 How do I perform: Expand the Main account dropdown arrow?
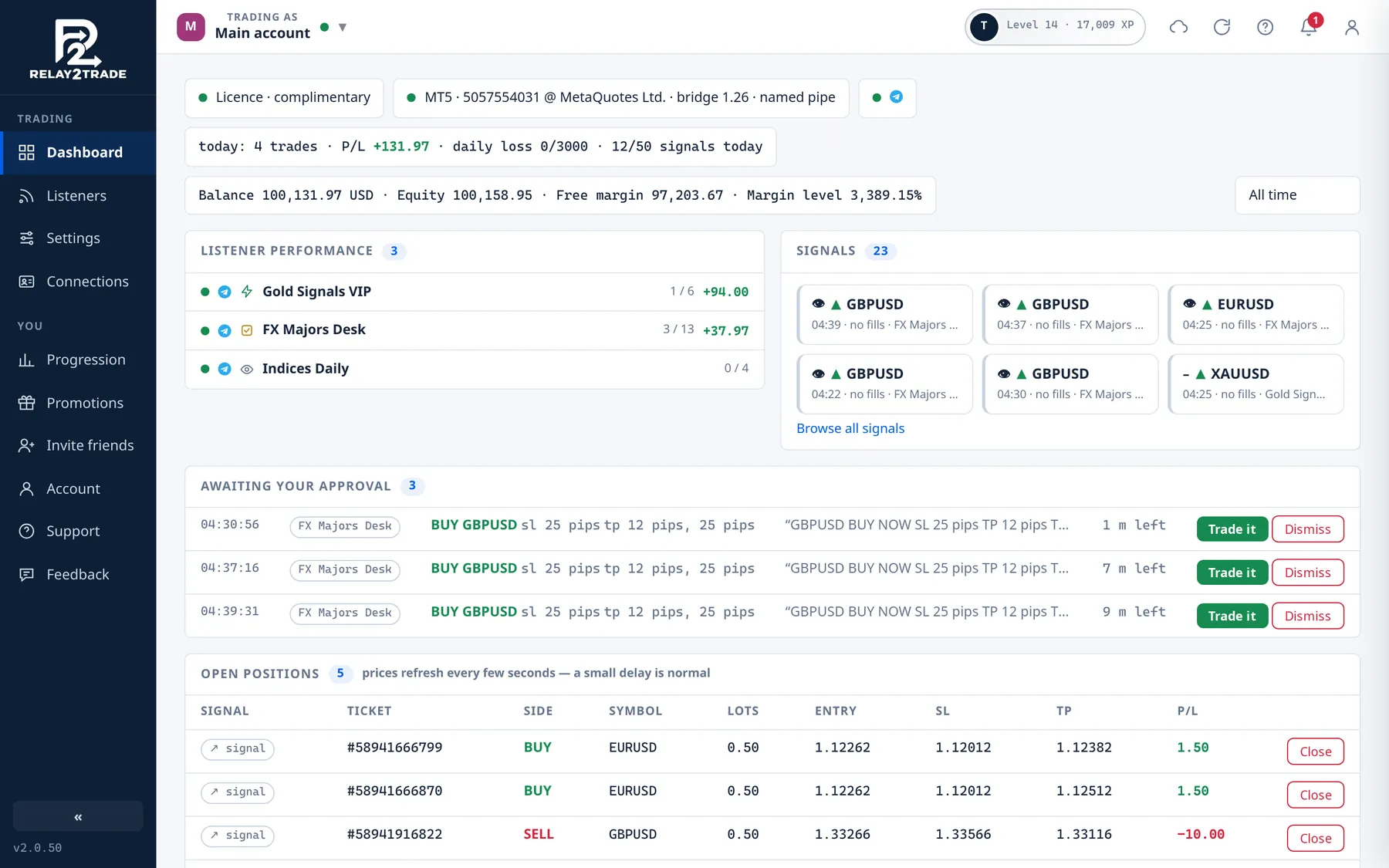pyautogui.click(x=343, y=28)
